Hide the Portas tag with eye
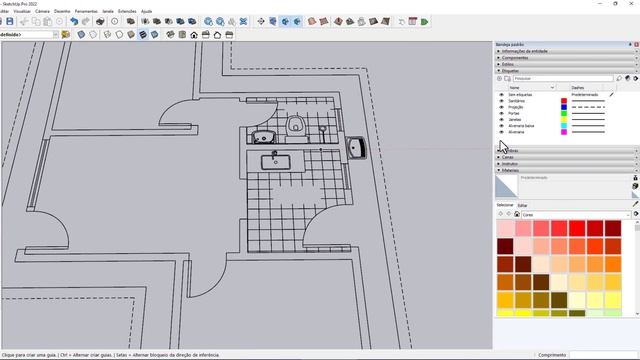The height and width of the screenshot is (360, 640). (x=502, y=113)
